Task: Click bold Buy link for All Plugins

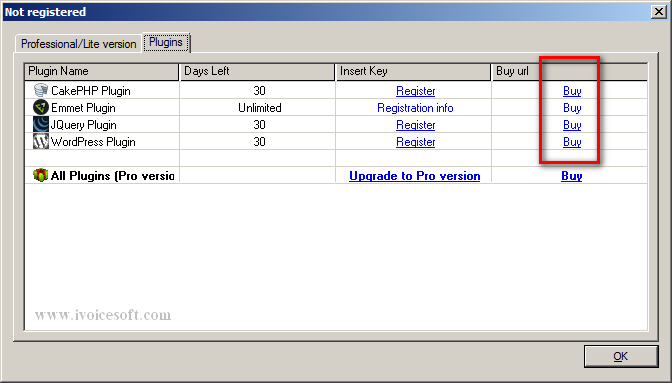Action: click(x=572, y=176)
